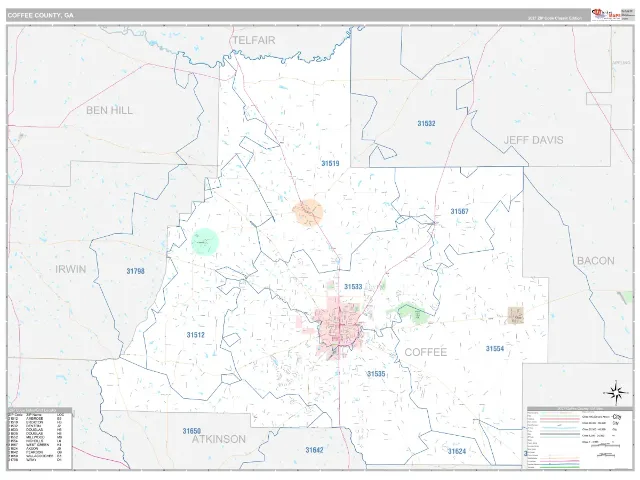Click the TELFAIR county label
Viewport: 640px width, 480px height.
point(254,40)
